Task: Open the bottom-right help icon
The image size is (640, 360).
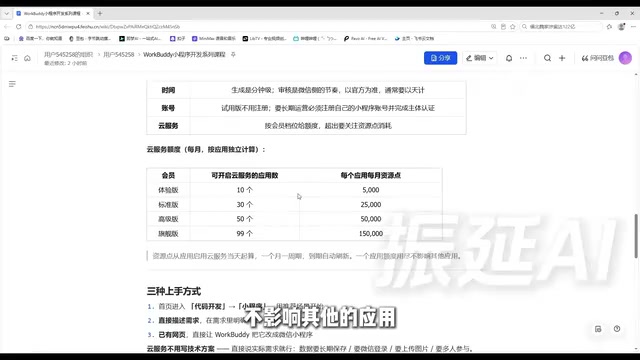Action: pos(617,329)
